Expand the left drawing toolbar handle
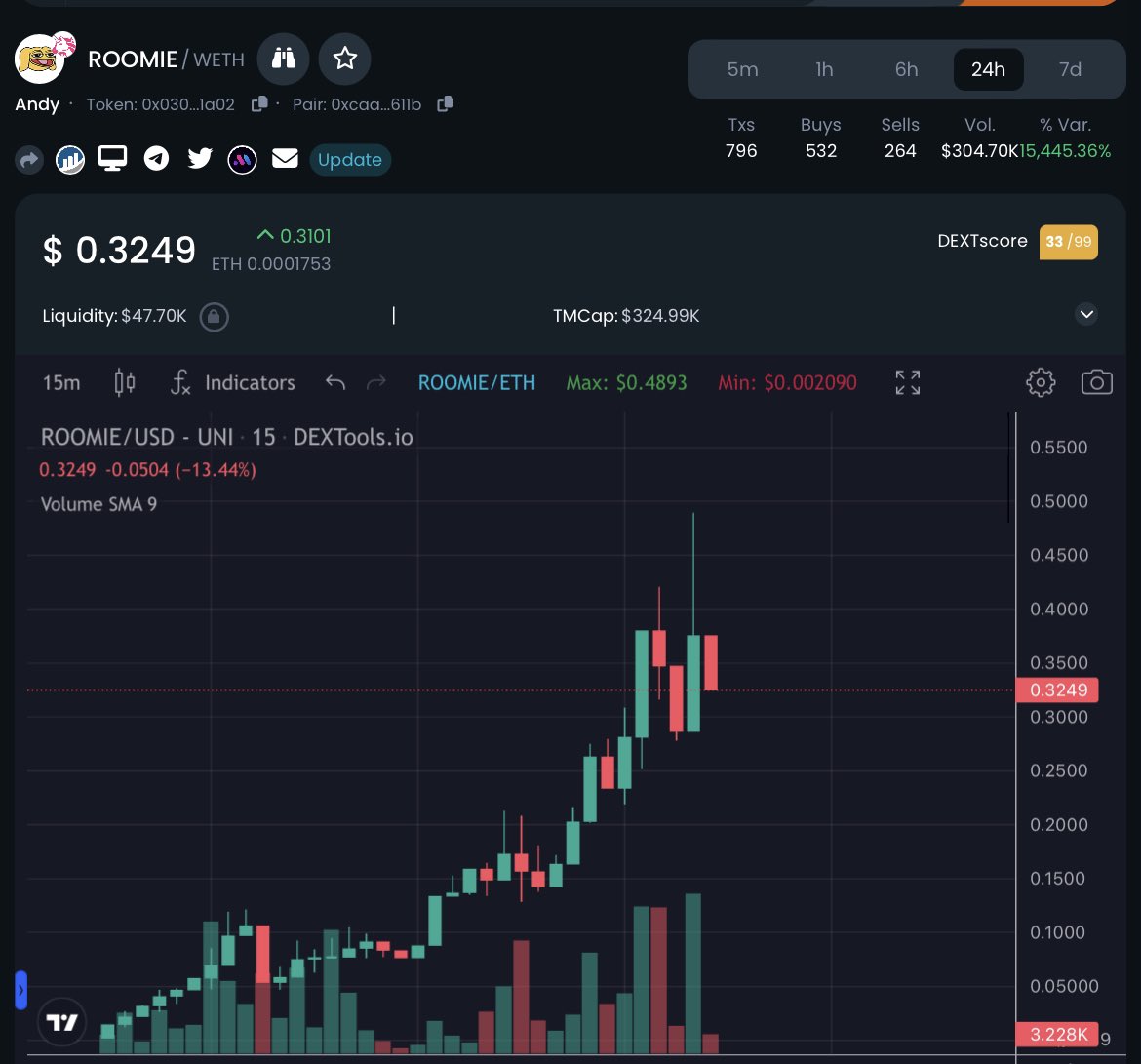 point(21,991)
